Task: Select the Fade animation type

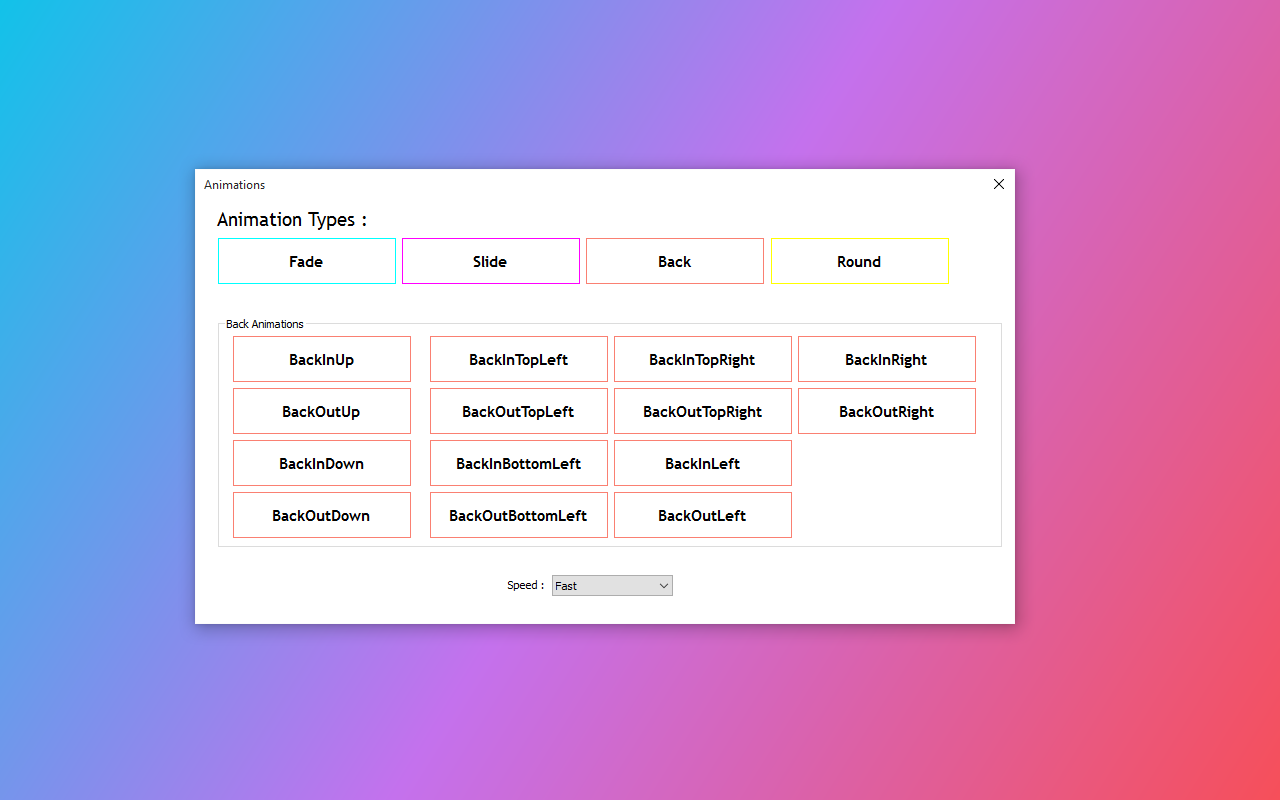Action: [x=307, y=261]
